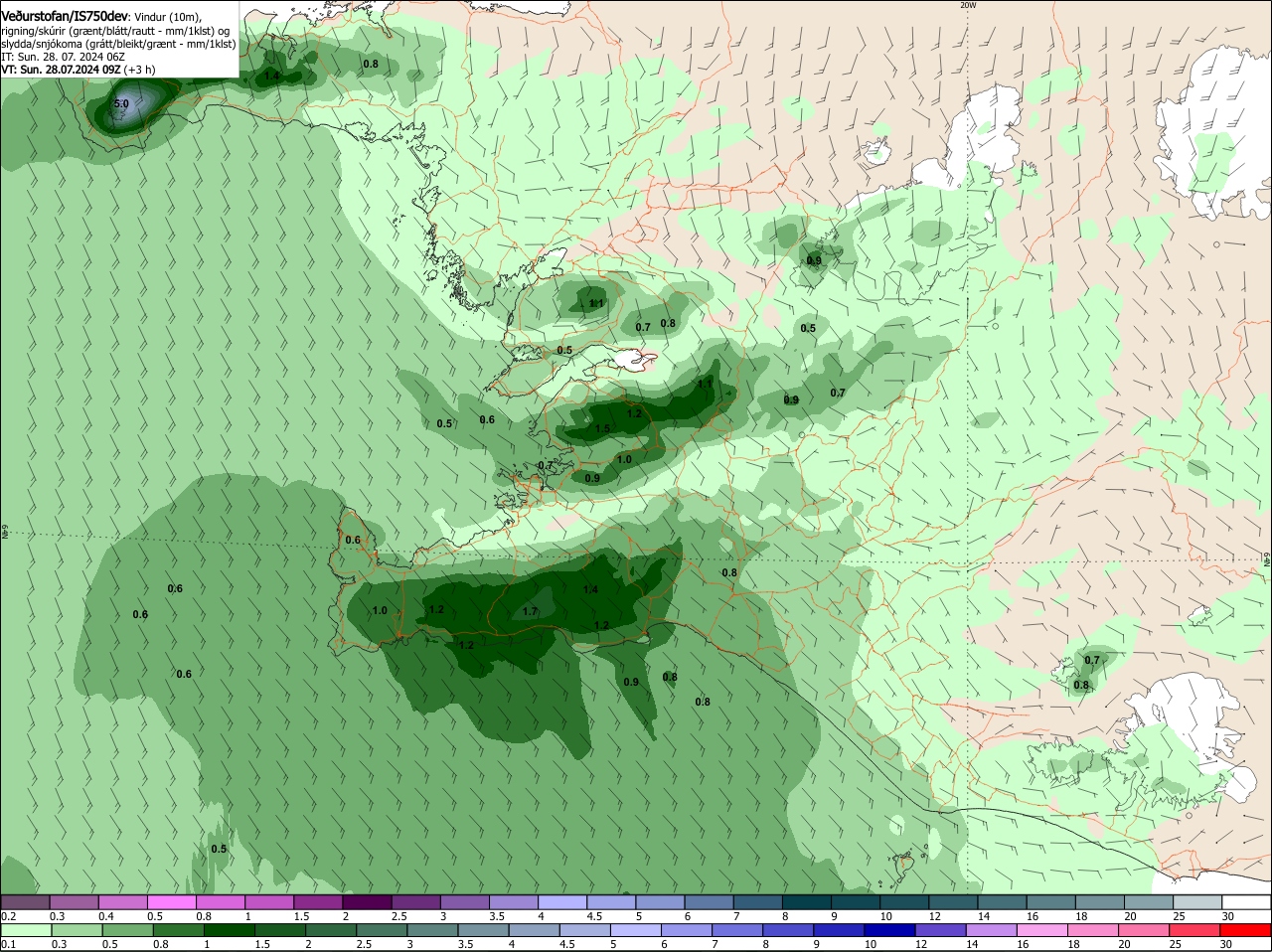Image resolution: width=1272 pixels, height=952 pixels.
Task: Pick the dark teal 8 swatch in upper legend
Action: [x=807, y=902]
